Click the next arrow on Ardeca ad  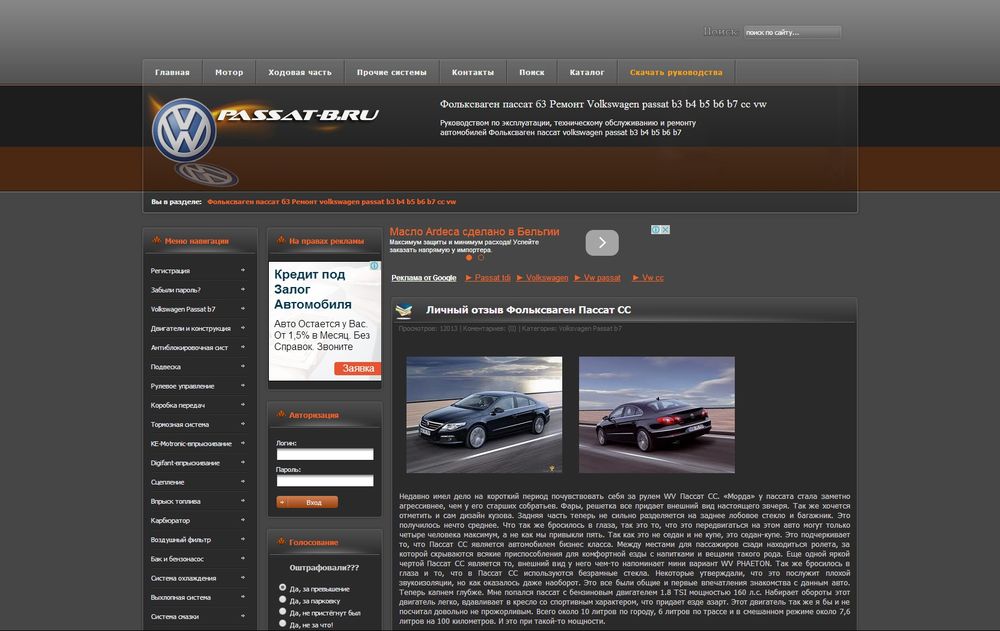[x=602, y=242]
